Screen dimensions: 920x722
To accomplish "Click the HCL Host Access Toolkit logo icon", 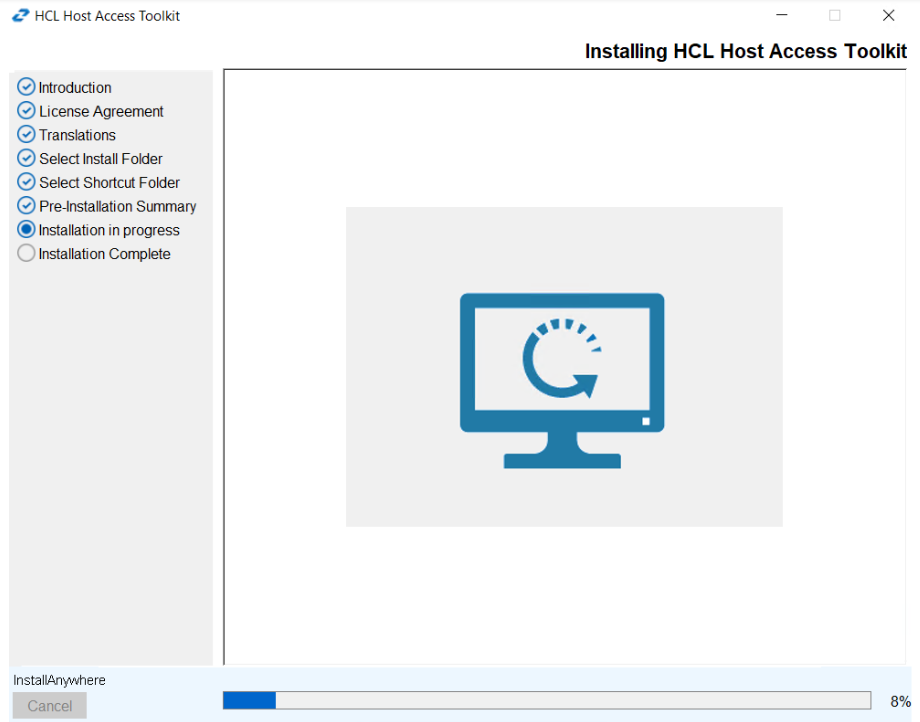I will pos(20,16).
